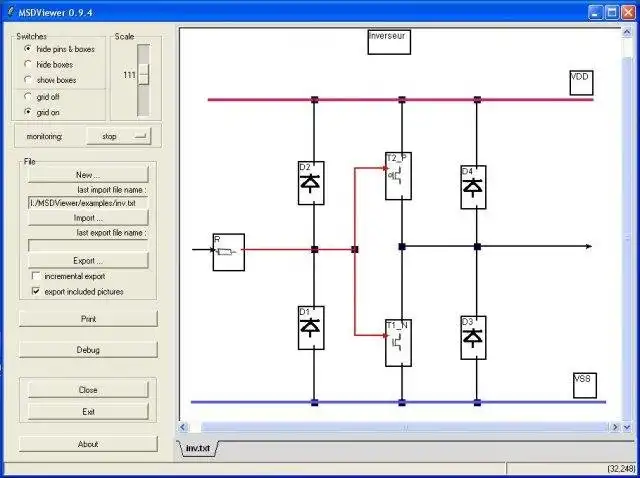
Task: Click the Import... button
Action: coord(88,218)
